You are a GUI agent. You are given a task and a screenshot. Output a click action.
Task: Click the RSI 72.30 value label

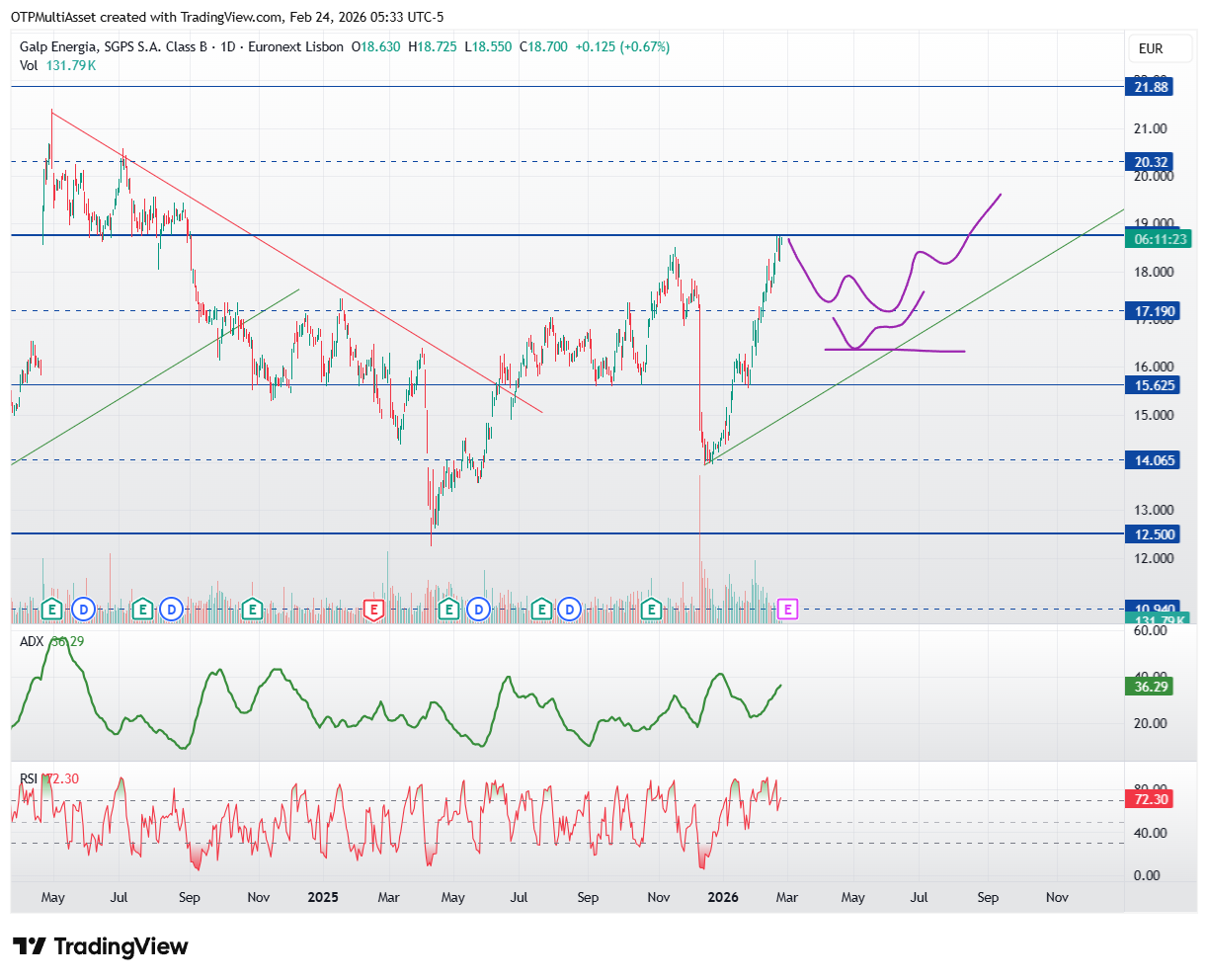pos(1150,799)
